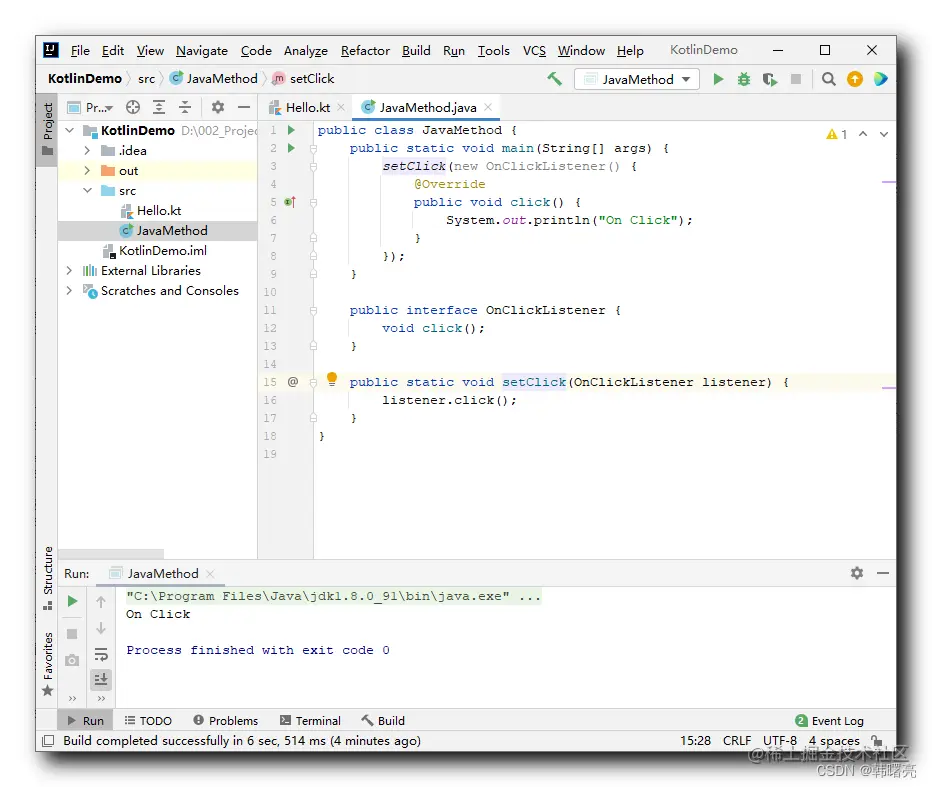Viewport: 932px width, 787px height.
Task: Run JavaMethod with the green play button
Action: click(x=718, y=79)
